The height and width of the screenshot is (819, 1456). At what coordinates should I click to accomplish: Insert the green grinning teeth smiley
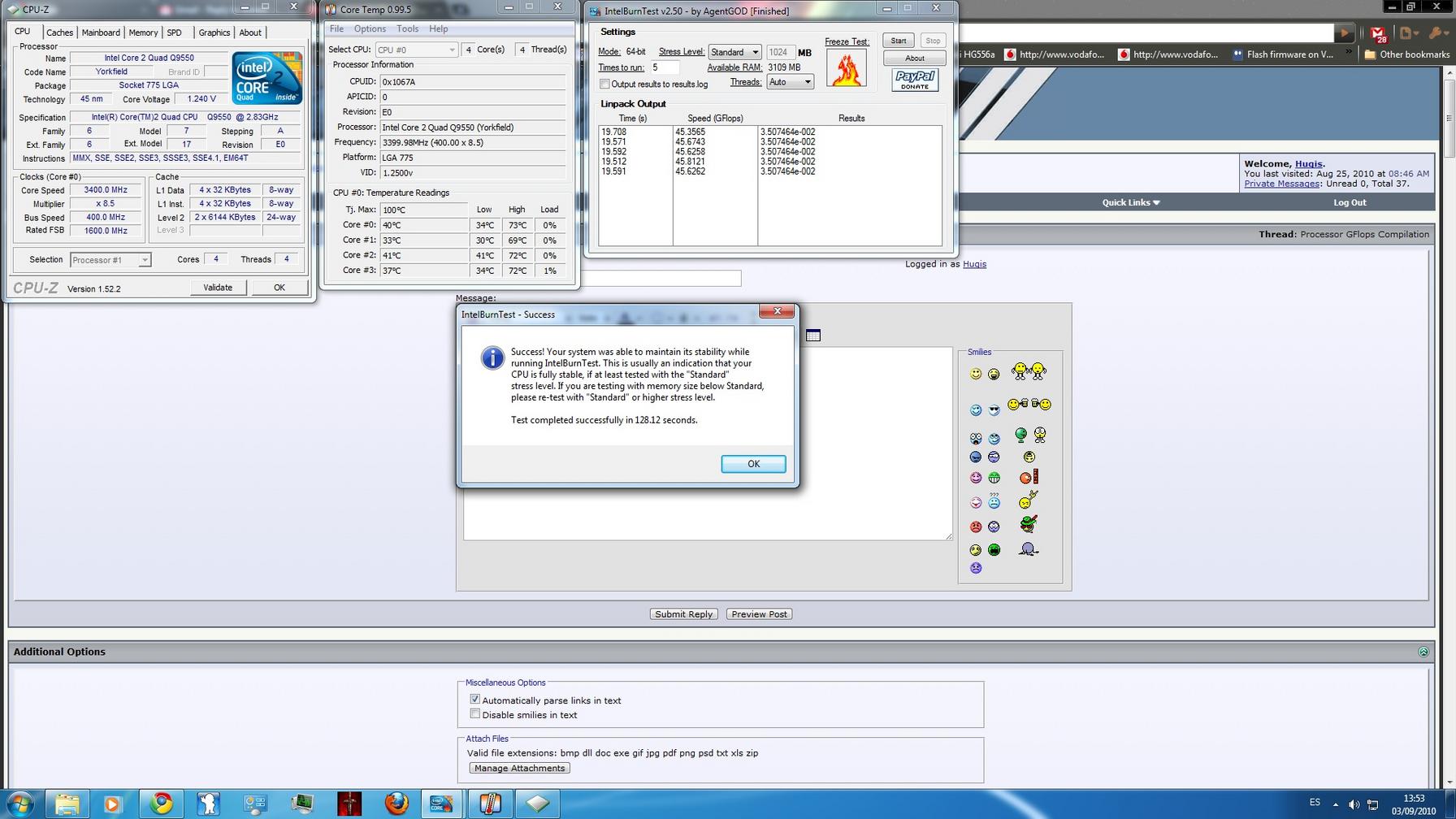coord(994,478)
